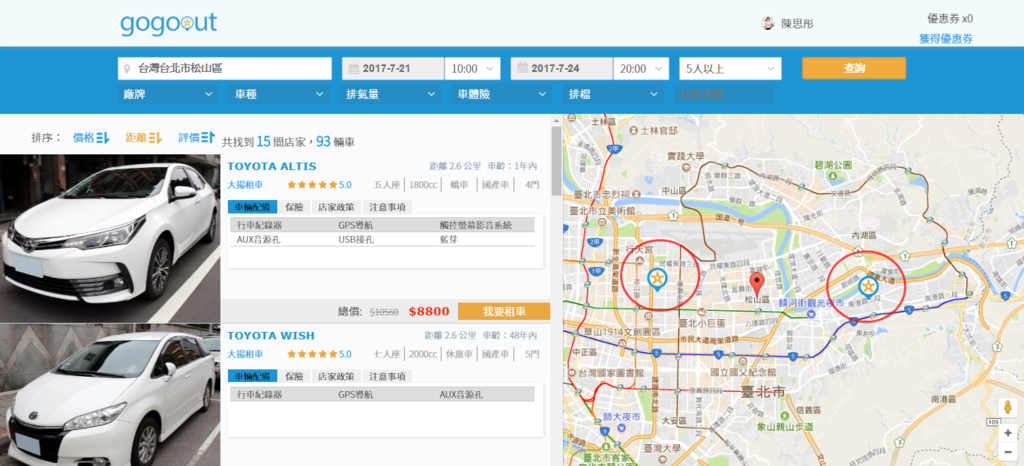The image size is (1024, 466).
Task: Open the white TOYOTA WISH car photo
Action: 110,395
